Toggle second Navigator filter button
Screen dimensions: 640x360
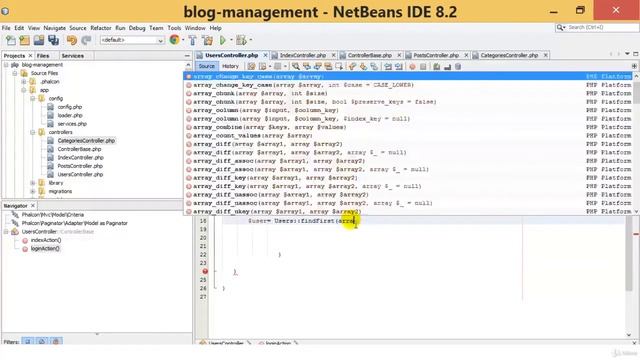[x=42, y=341]
